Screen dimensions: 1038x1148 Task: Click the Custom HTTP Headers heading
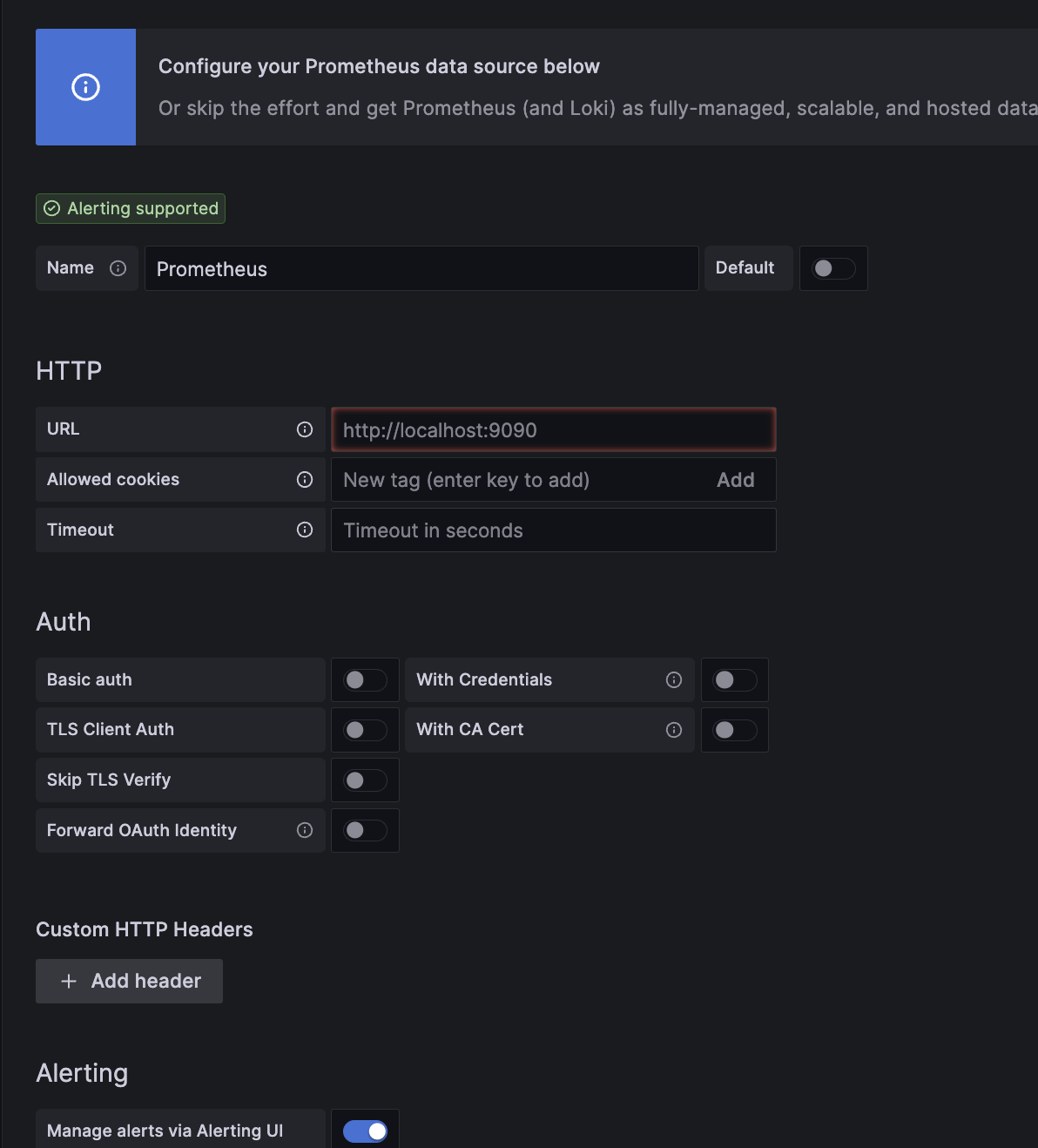pos(145,929)
